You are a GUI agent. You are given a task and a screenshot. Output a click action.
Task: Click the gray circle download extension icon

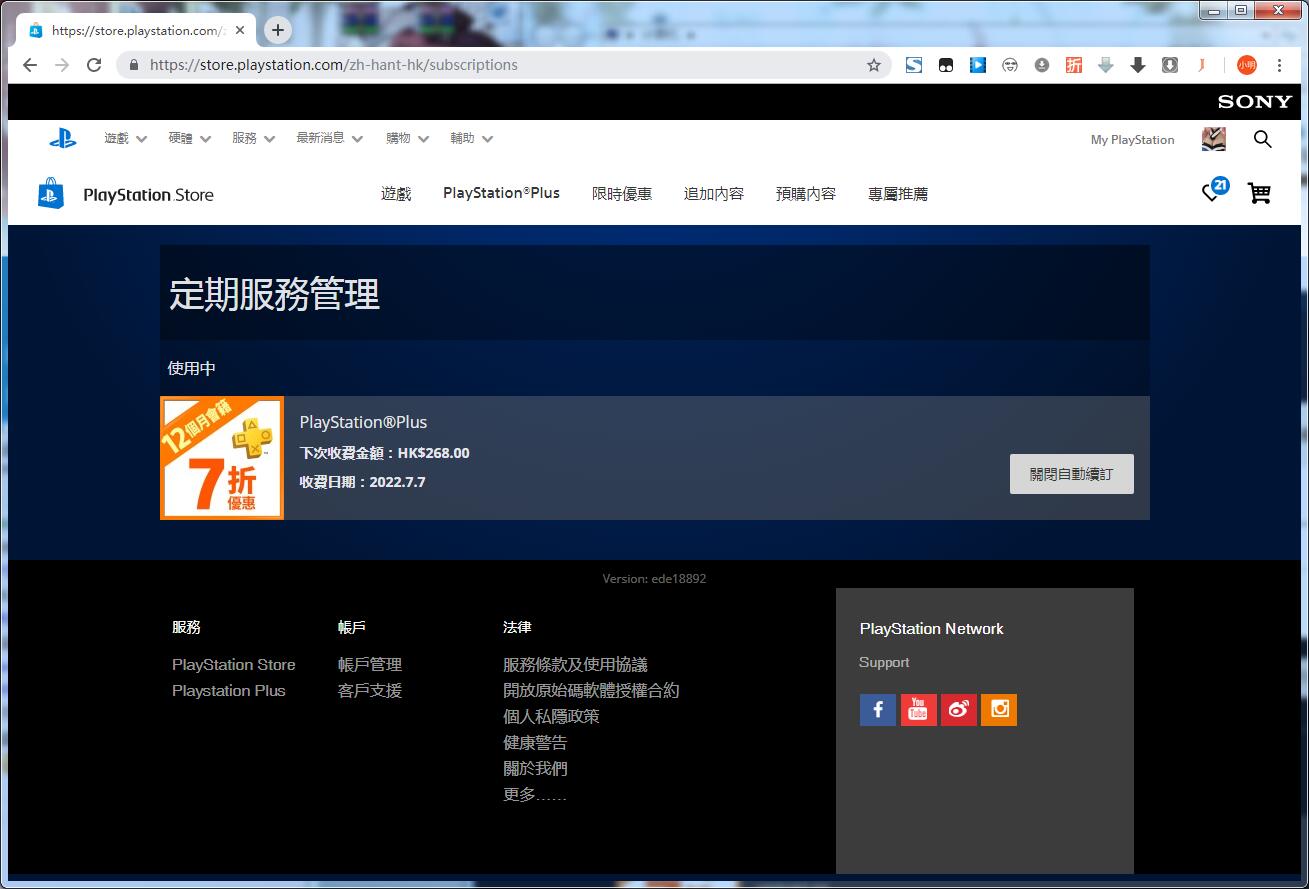coord(1042,65)
